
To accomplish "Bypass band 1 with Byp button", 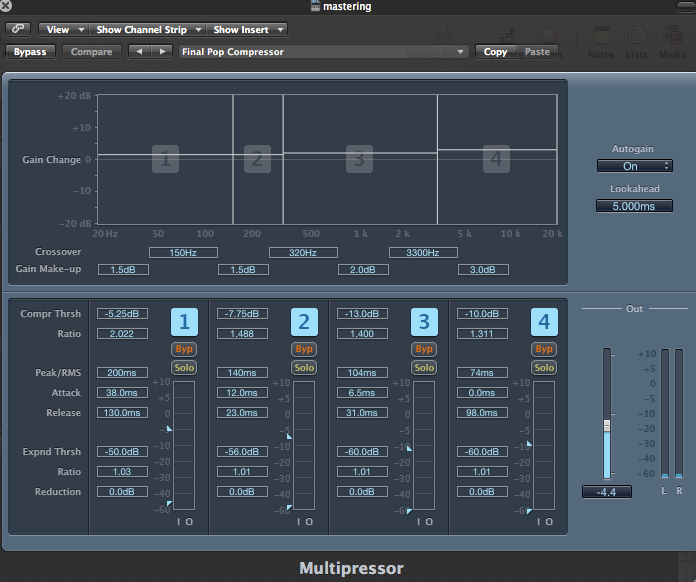I will point(184,349).
